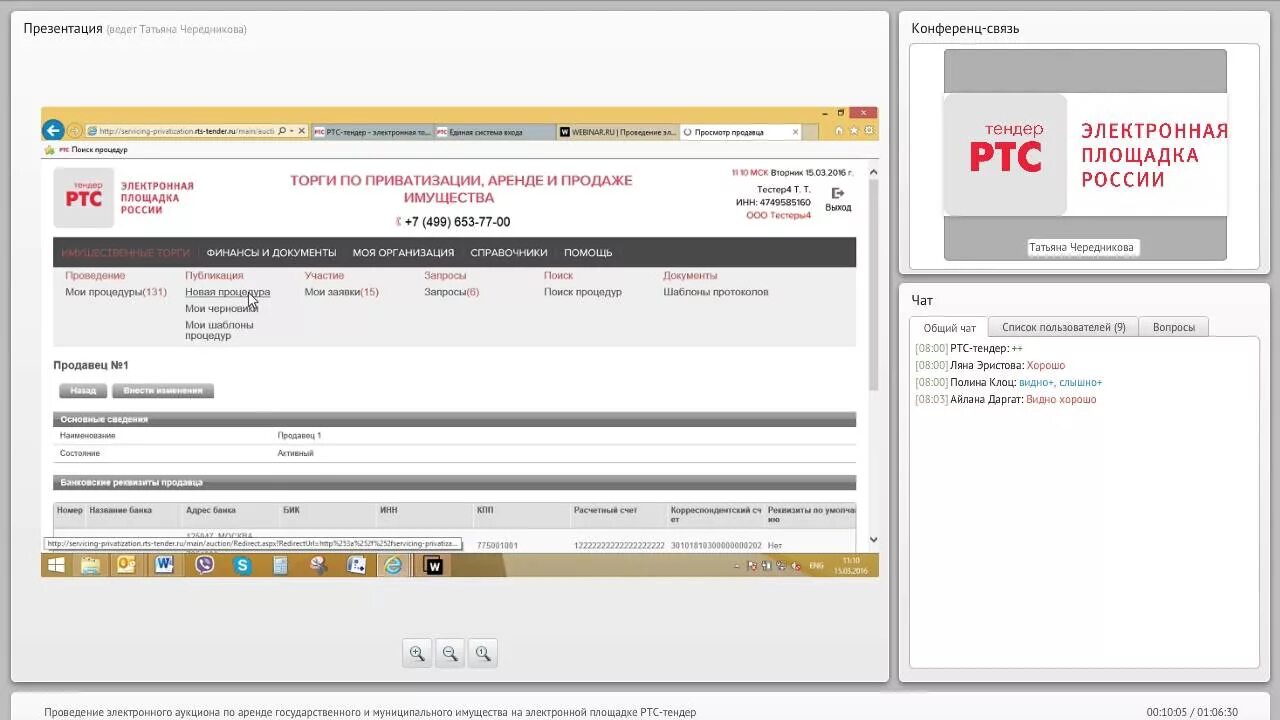Open the Windows Start button

click(56, 565)
